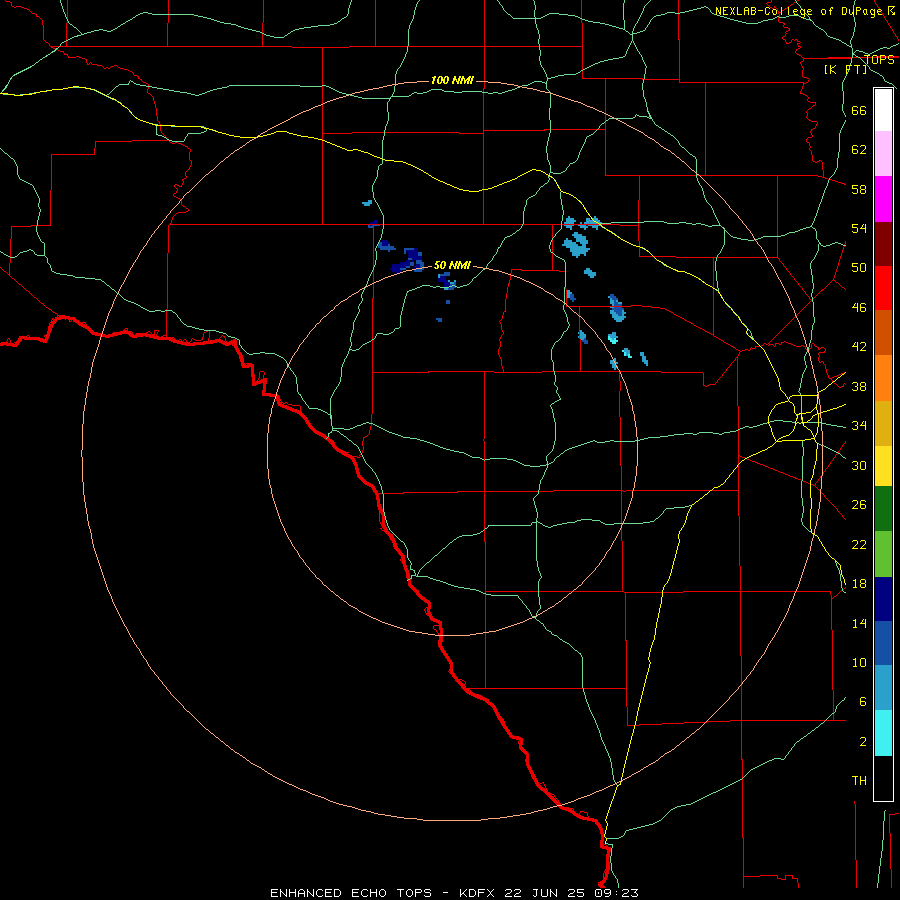Click the NEXLAB-College of DuPage text
900x900 pixels.
[799, 11]
